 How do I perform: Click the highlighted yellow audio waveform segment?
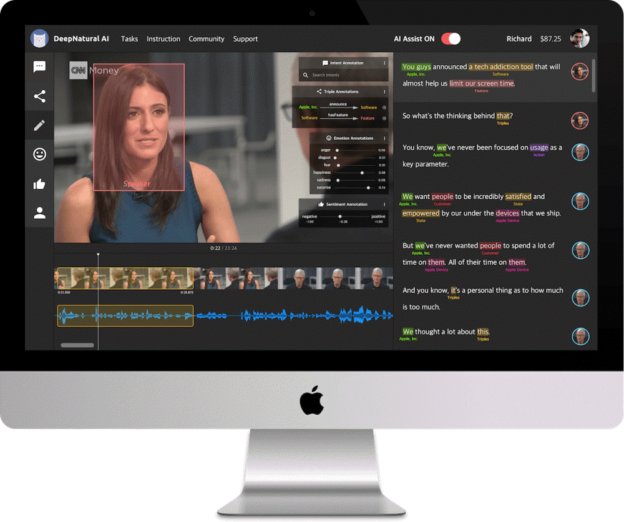click(125, 316)
